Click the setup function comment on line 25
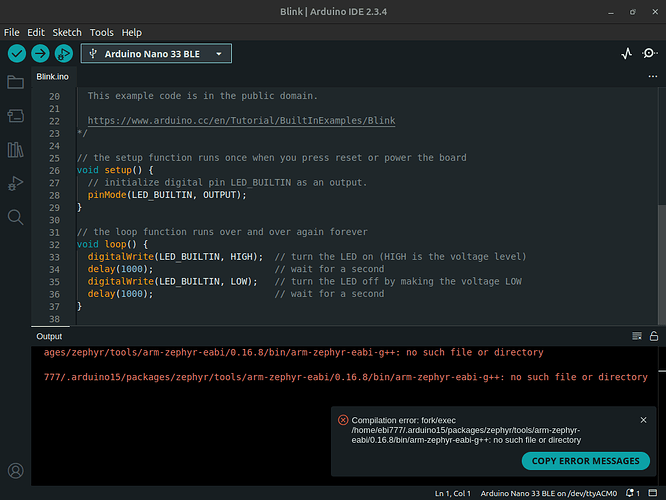 [x=272, y=158]
